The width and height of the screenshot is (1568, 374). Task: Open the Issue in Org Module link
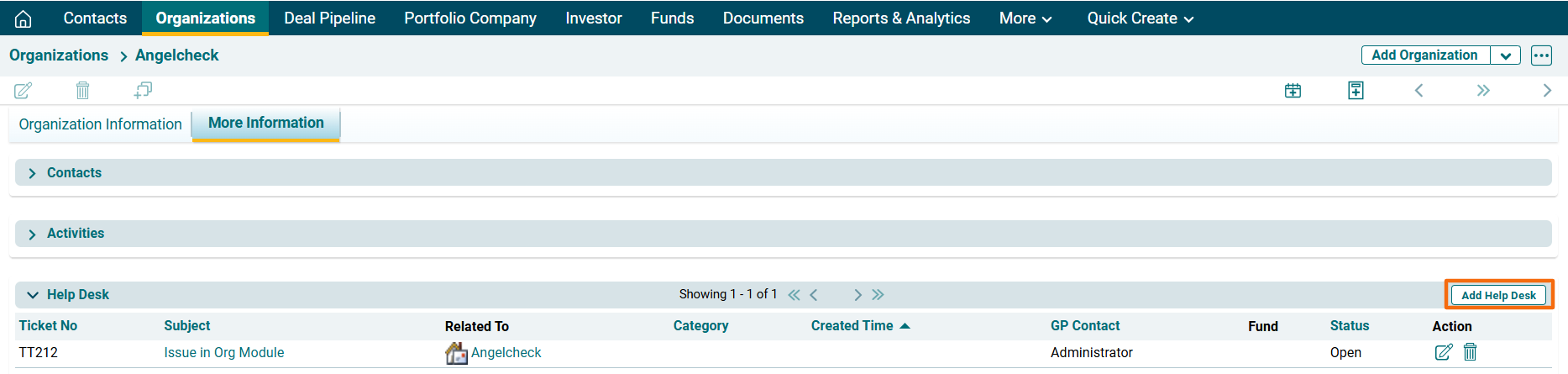[x=223, y=353]
